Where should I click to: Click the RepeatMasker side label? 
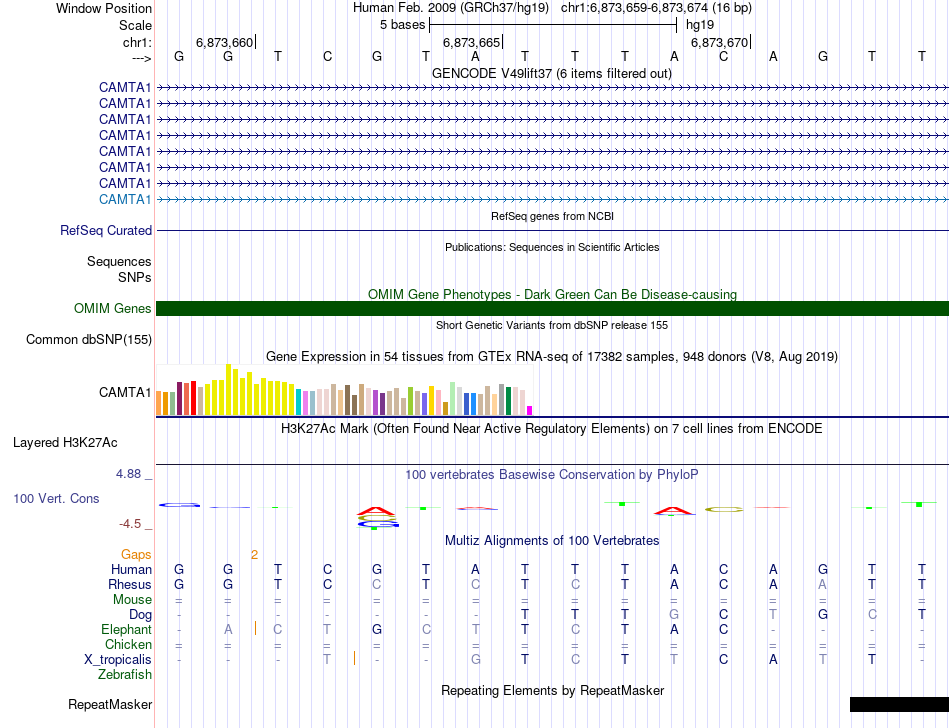click(x=110, y=704)
